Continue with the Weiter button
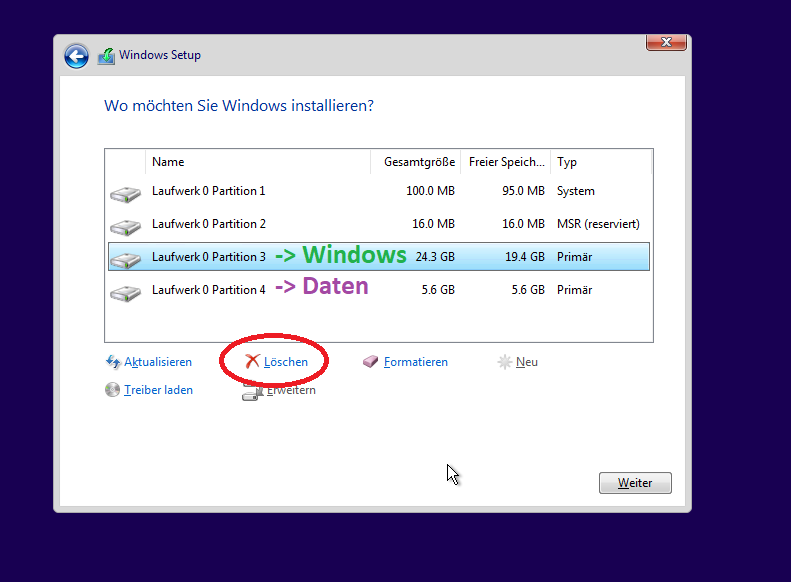 [x=635, y=483]
